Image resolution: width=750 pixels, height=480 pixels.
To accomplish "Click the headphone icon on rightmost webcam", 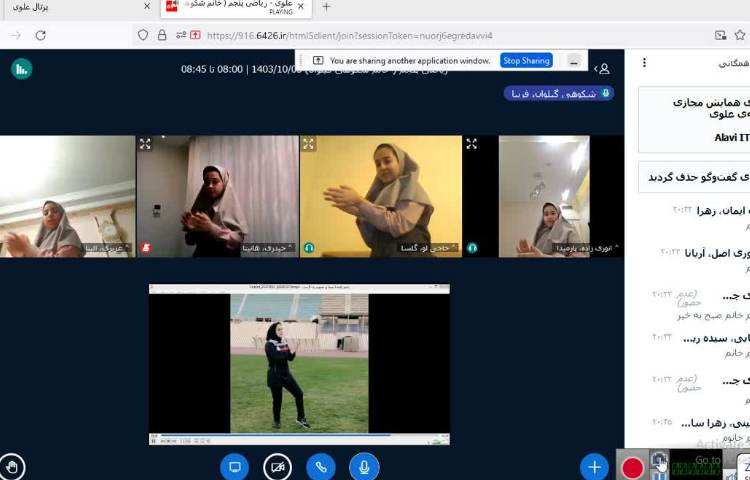I will pyautogui.click(x=472, y=248).
